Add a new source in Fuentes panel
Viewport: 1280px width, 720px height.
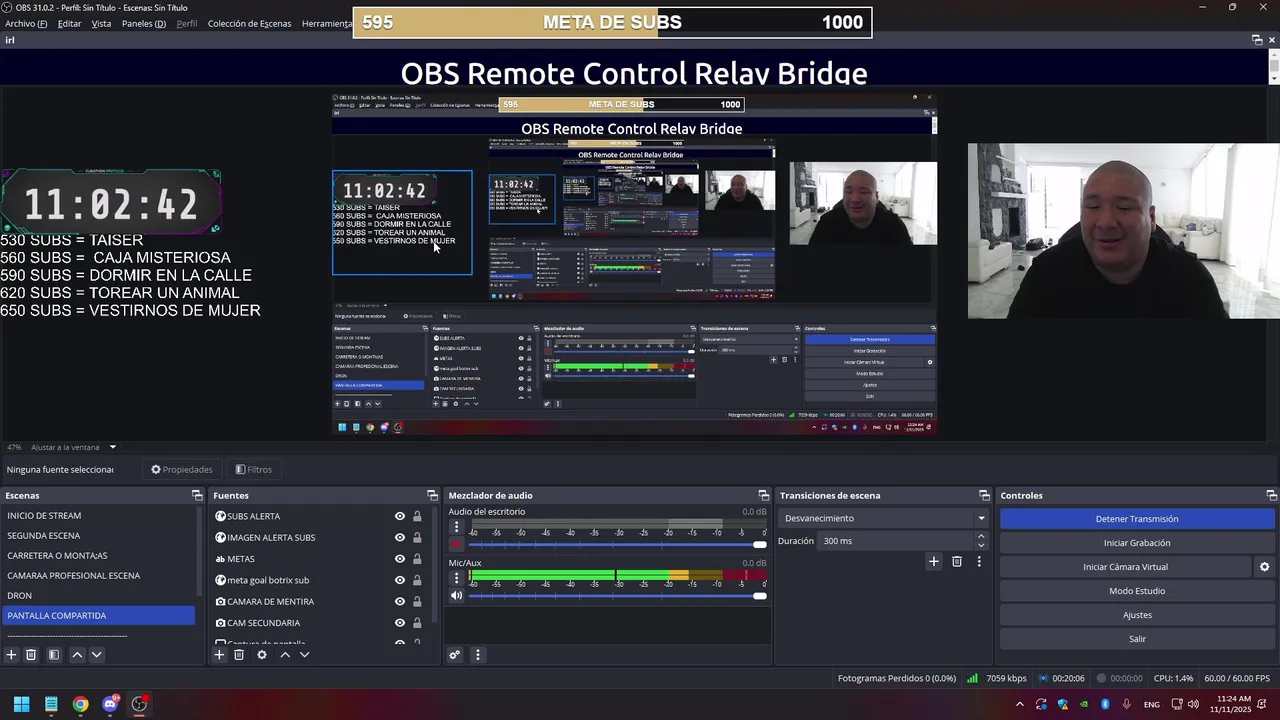(219, 655)
